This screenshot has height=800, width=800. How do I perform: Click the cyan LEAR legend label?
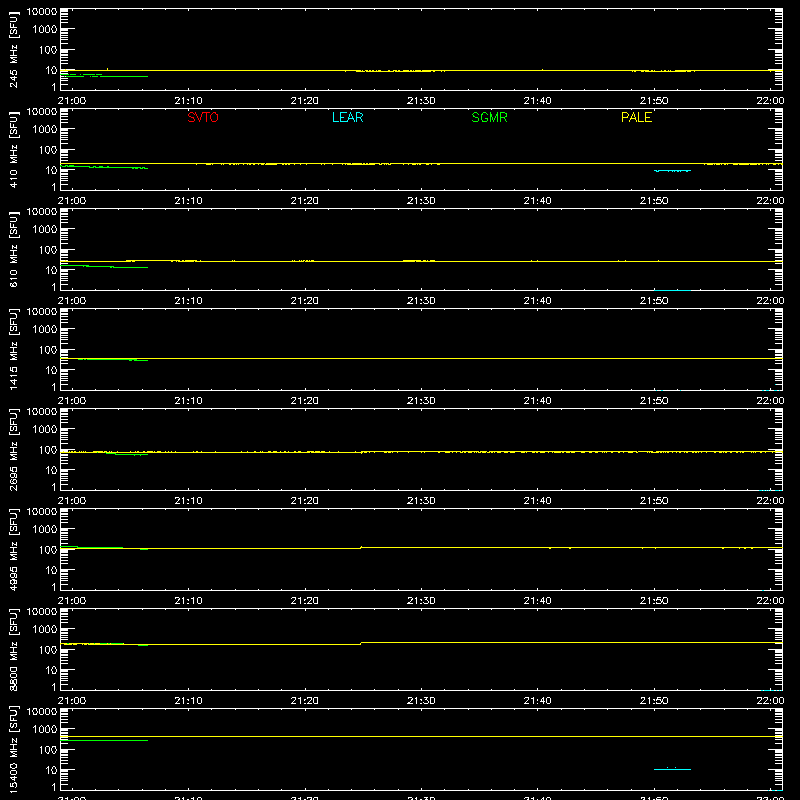click(x=347, y=117)
